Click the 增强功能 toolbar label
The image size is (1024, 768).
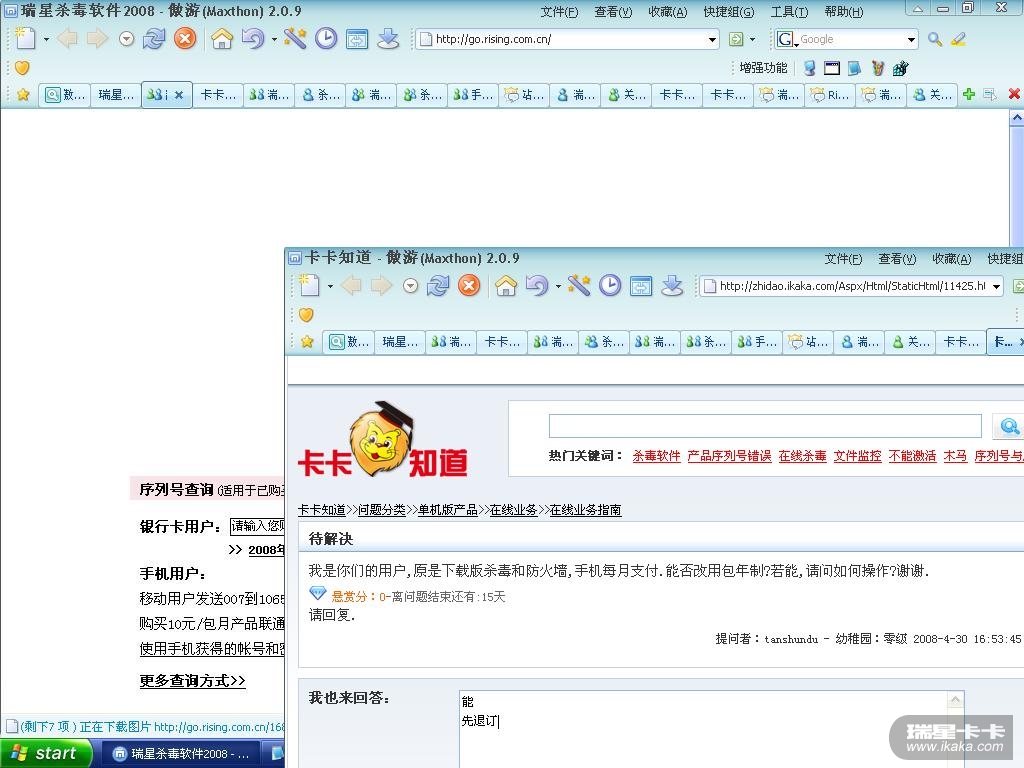[763, 67]
